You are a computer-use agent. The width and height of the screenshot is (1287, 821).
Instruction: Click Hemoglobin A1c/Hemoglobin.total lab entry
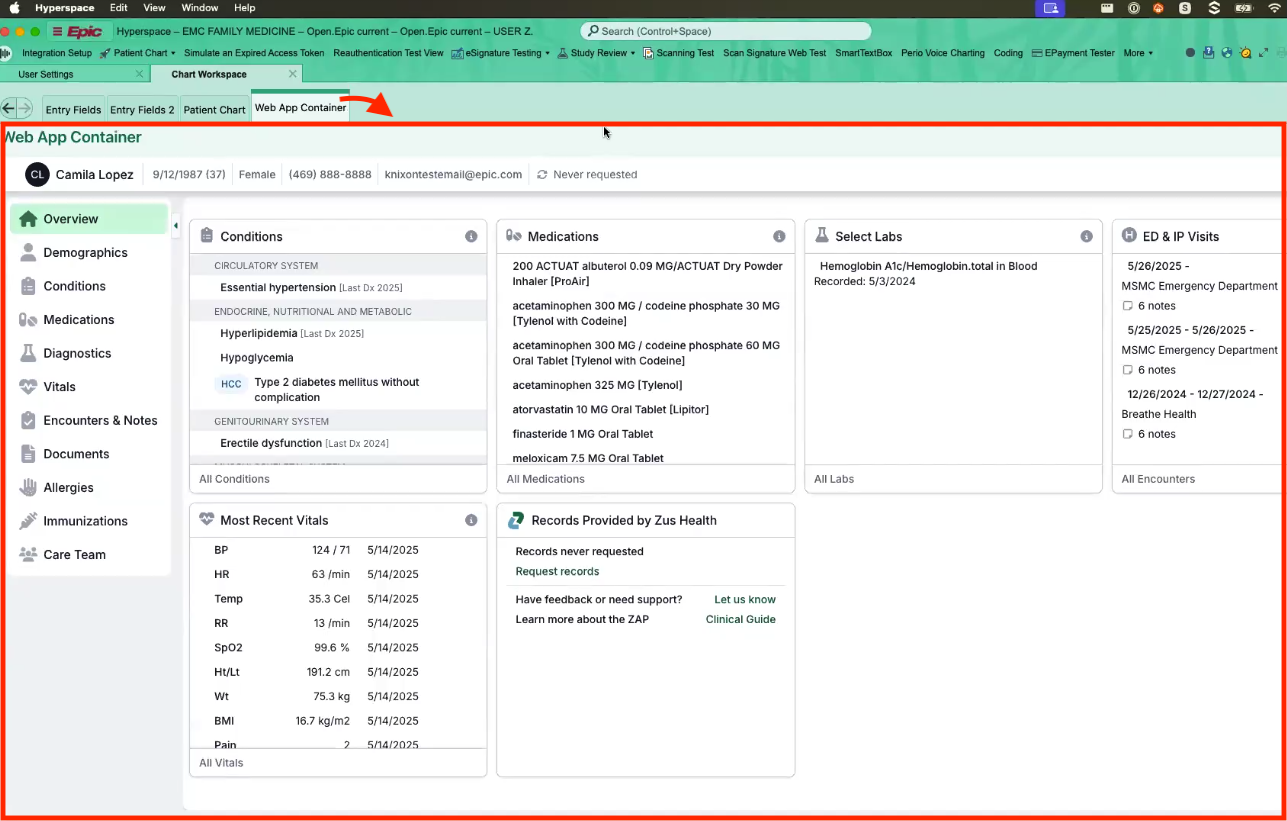coord(928,267)
